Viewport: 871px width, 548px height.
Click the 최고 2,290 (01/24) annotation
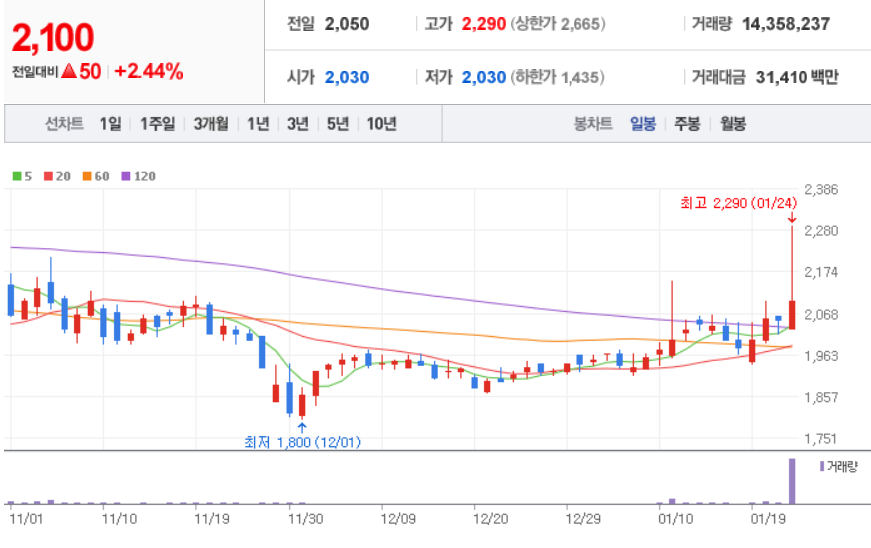(x=738, y=203)
